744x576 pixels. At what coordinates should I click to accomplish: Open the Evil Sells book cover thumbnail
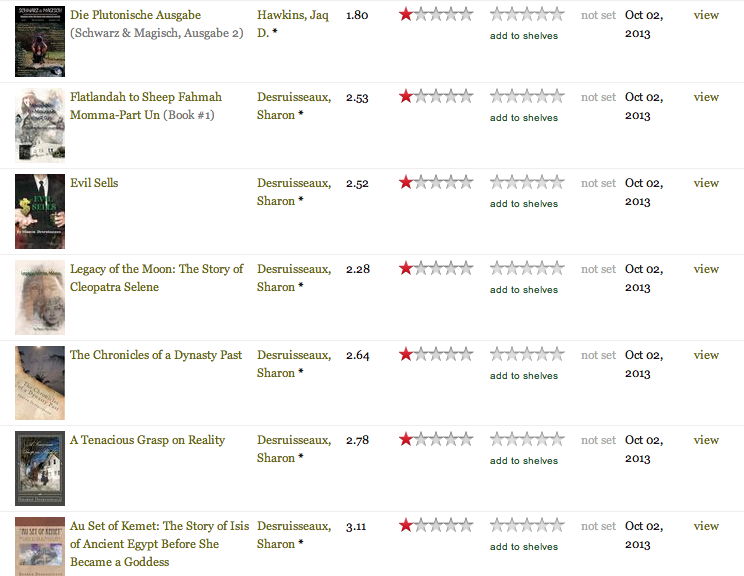point(40,211)
